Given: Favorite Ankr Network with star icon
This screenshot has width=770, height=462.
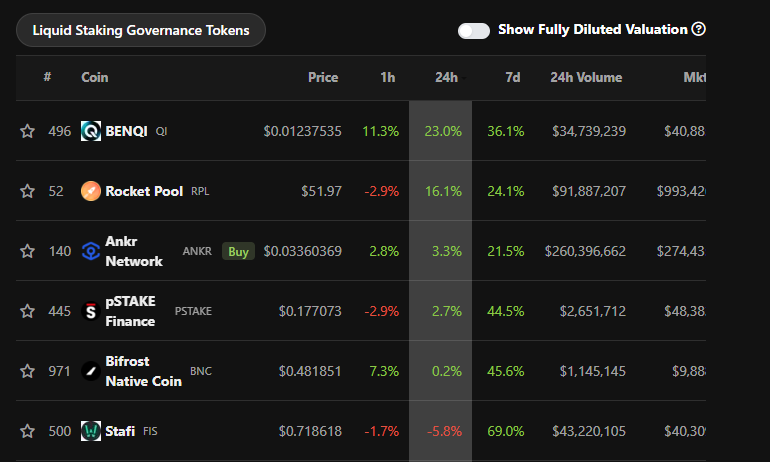Looking at the screenshot, I should click(x=28, y=251).
